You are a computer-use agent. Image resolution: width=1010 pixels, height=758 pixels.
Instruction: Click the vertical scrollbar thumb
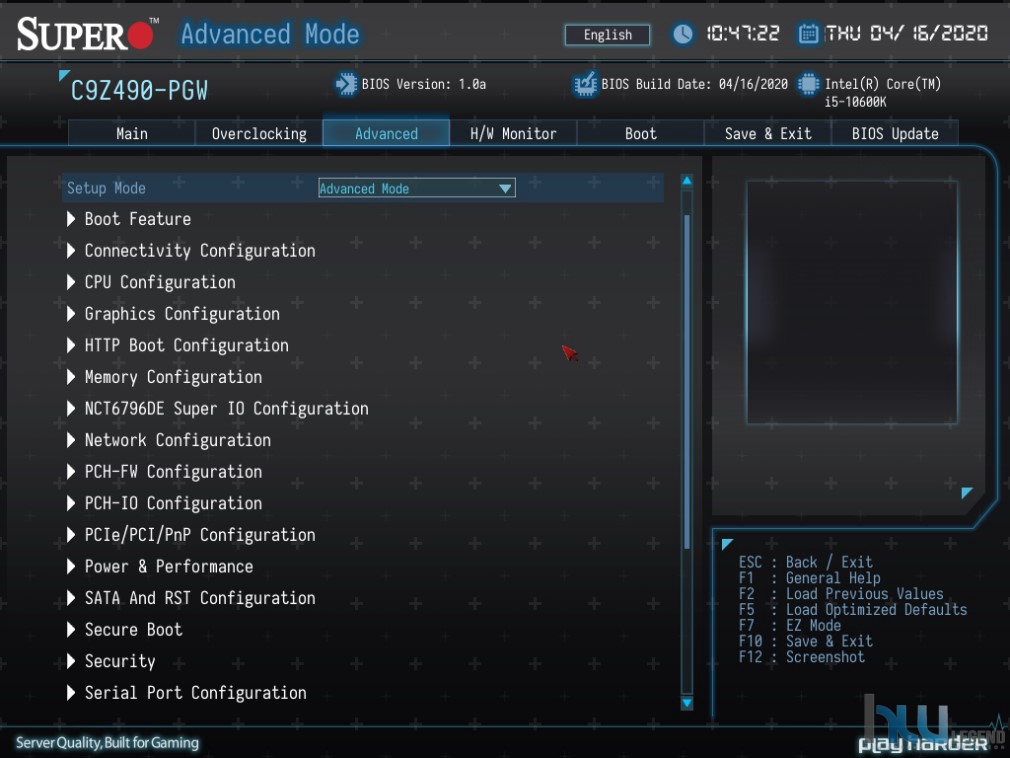coord(687,381)
